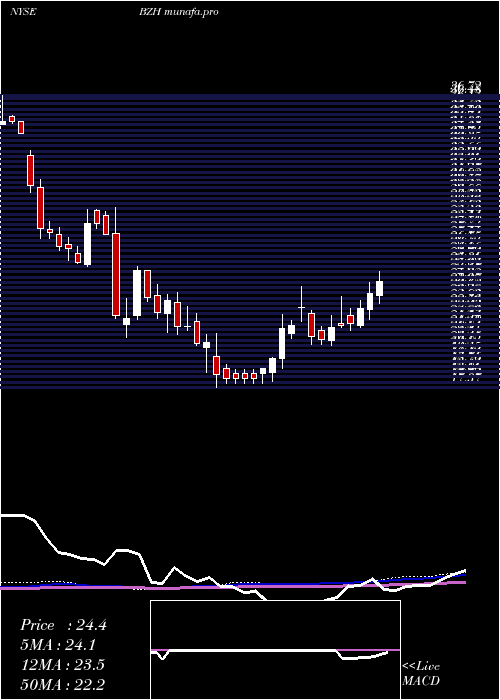
Task: Click the NYSE exchange label
Action: click(x=23, y=12)
